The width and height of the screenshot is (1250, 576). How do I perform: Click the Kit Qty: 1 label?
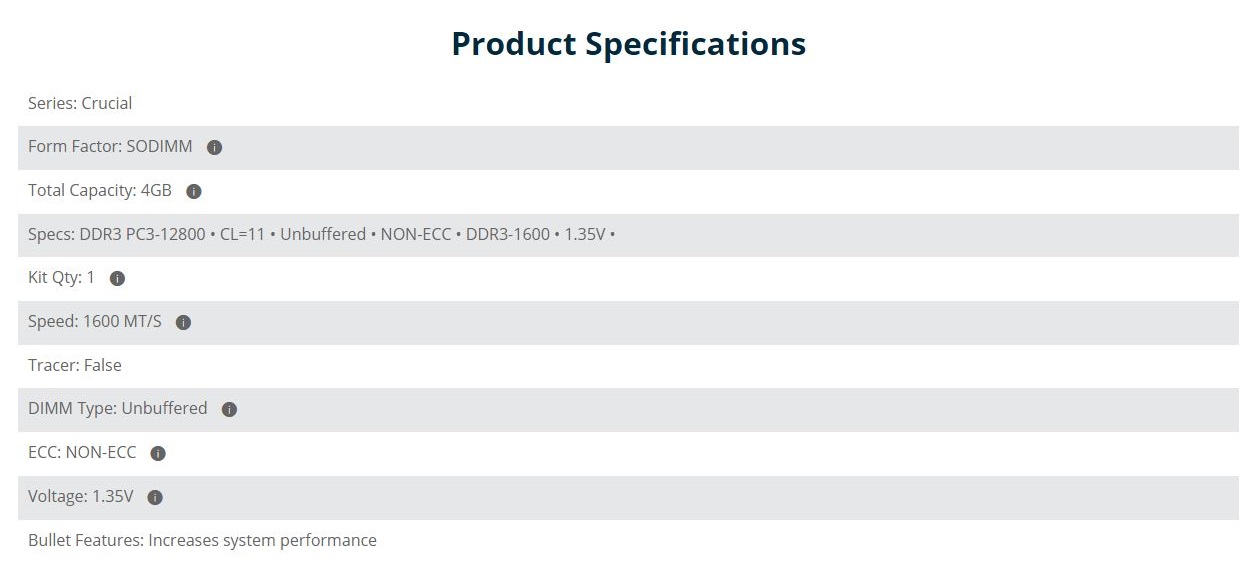[61, 277]
